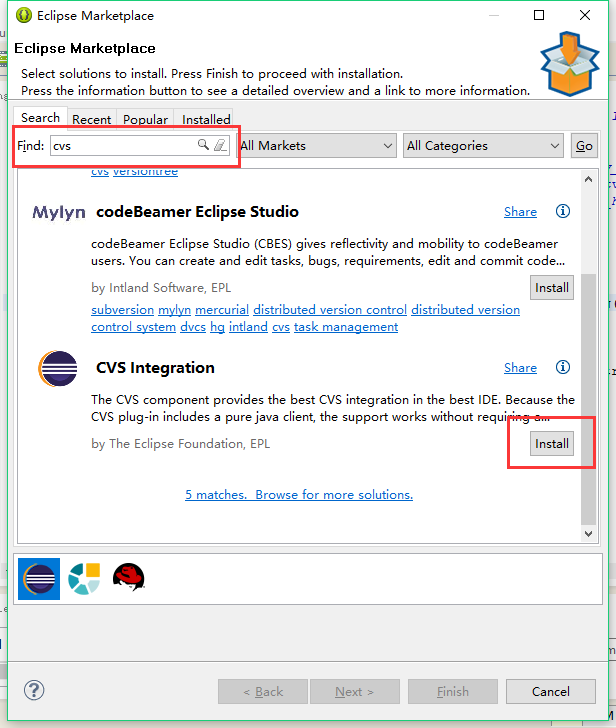This screenshot has height=728, width=616.
Task: Switch to the Popular tab
Action: click(145, 119)
